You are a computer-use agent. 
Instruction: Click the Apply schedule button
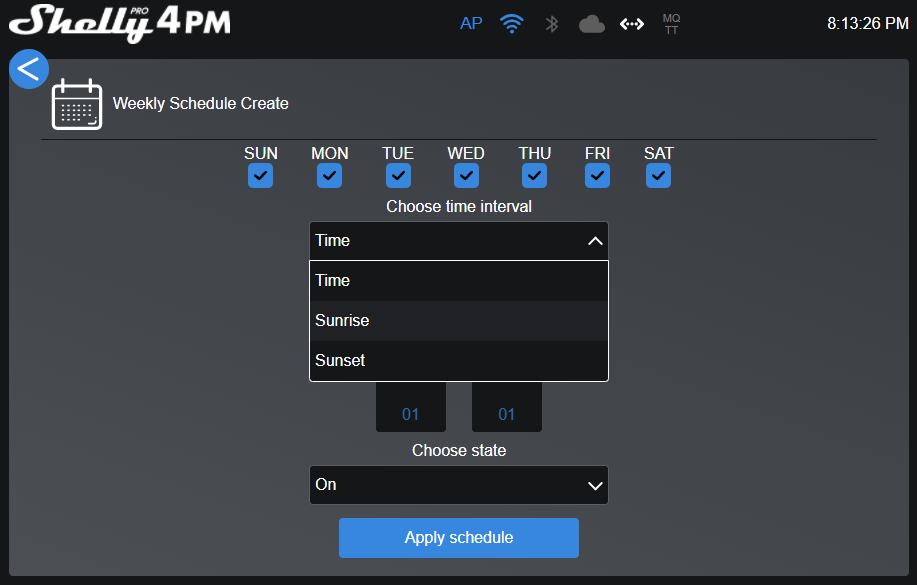[x=458, y=538]
